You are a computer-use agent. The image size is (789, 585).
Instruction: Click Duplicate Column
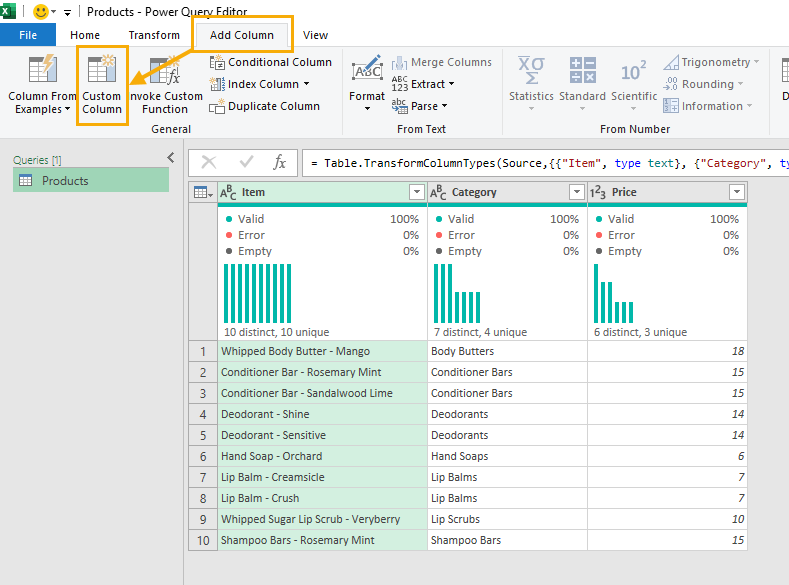(265, 106)
